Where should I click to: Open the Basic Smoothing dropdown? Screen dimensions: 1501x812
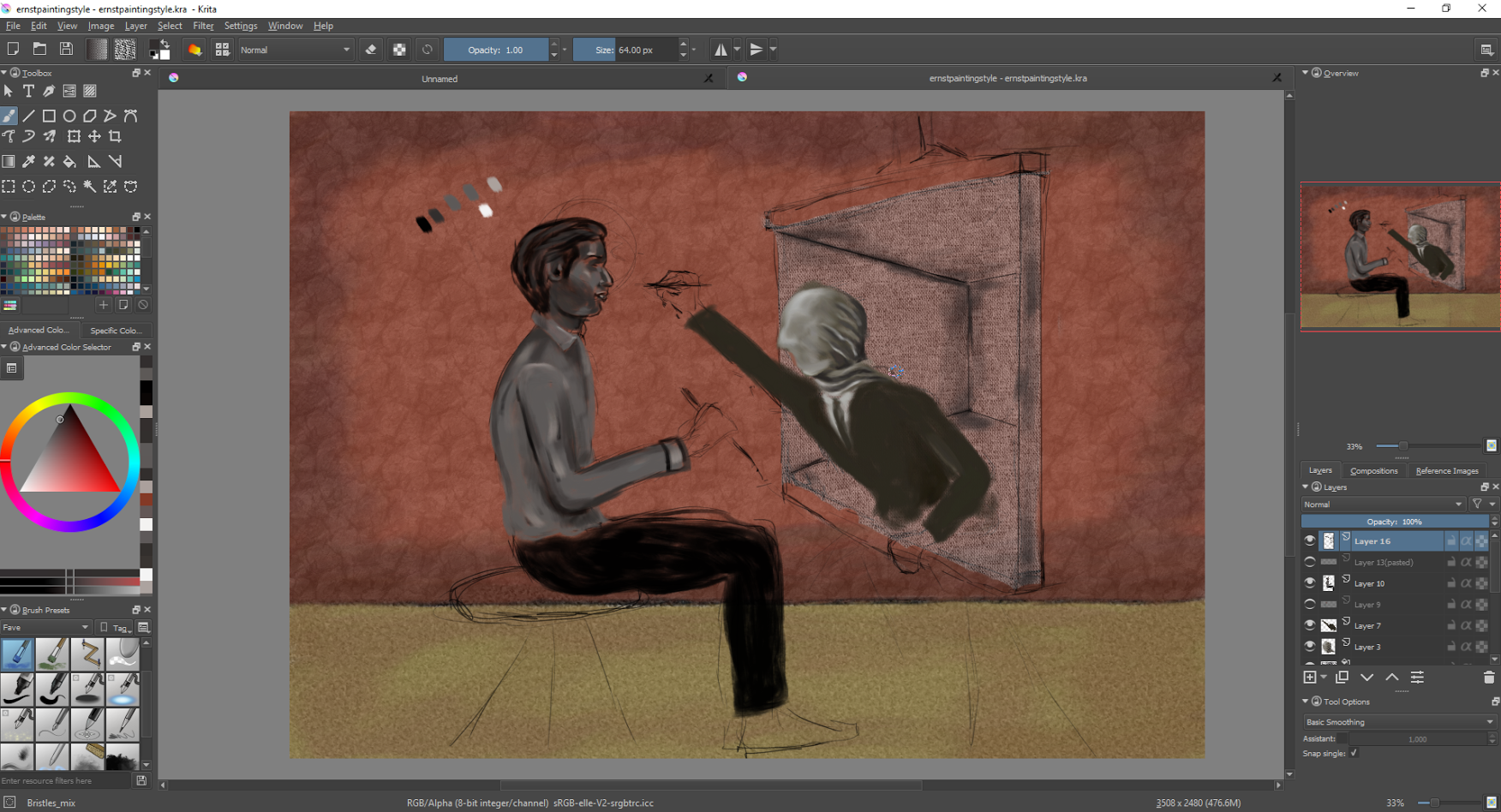(x=1399, y=722)
